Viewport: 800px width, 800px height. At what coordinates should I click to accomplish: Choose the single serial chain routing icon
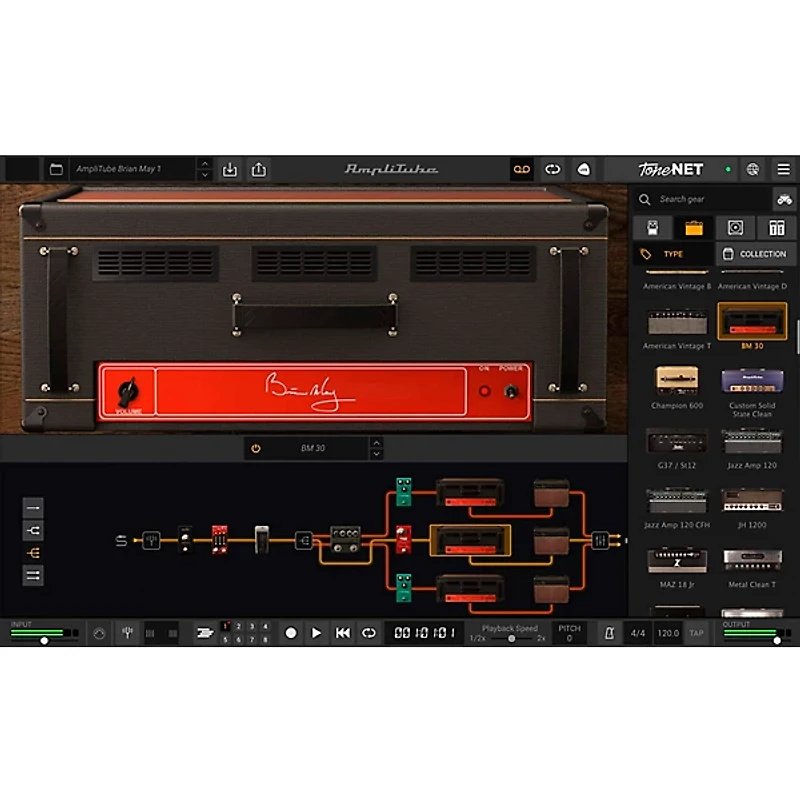point(33,508)
